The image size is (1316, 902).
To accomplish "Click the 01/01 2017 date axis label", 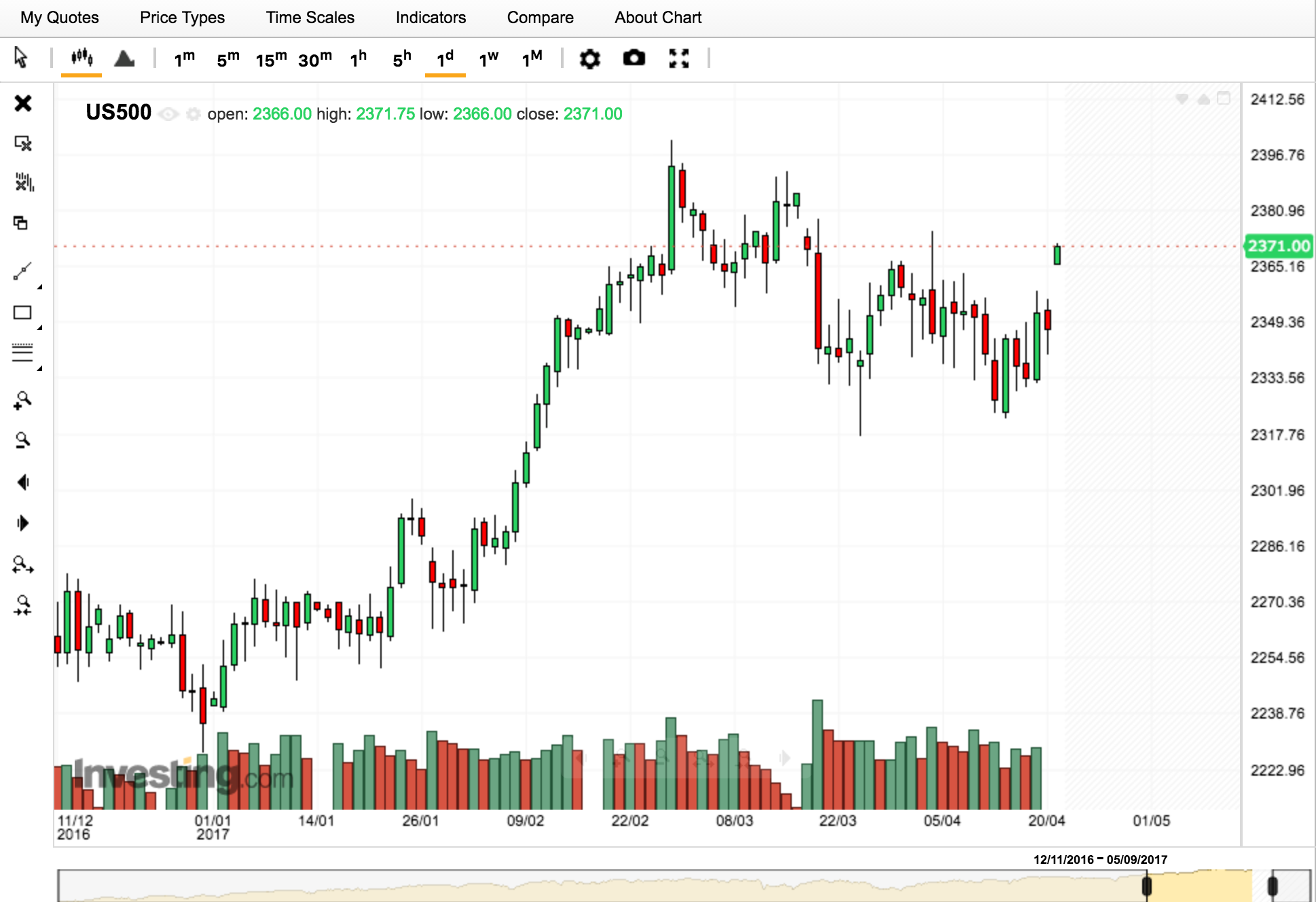I will pyautogui.click(x=213, y=827).
